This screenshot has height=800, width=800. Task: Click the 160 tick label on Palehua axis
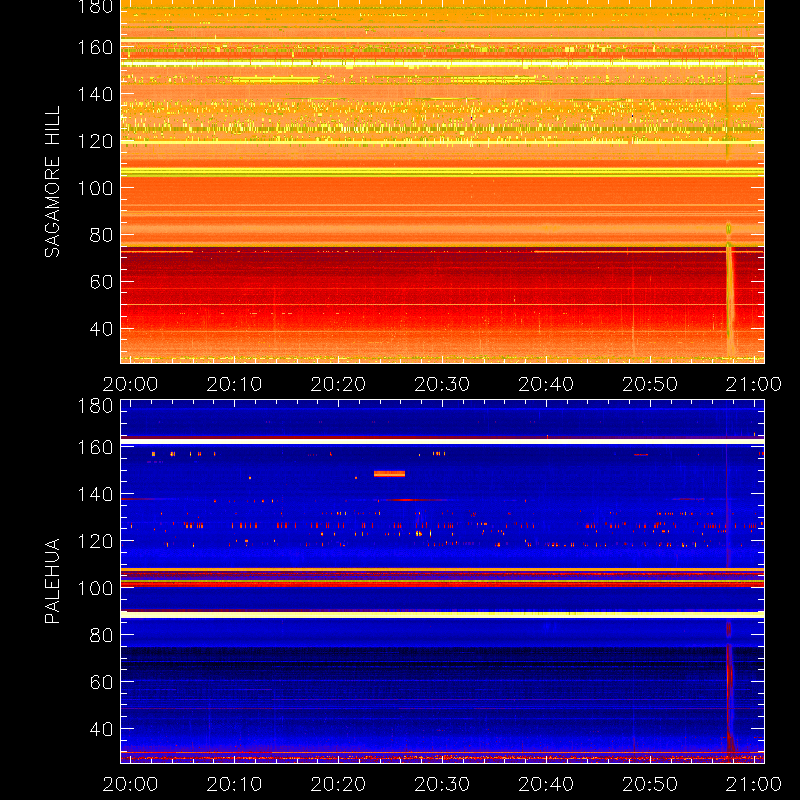point(95,447)
